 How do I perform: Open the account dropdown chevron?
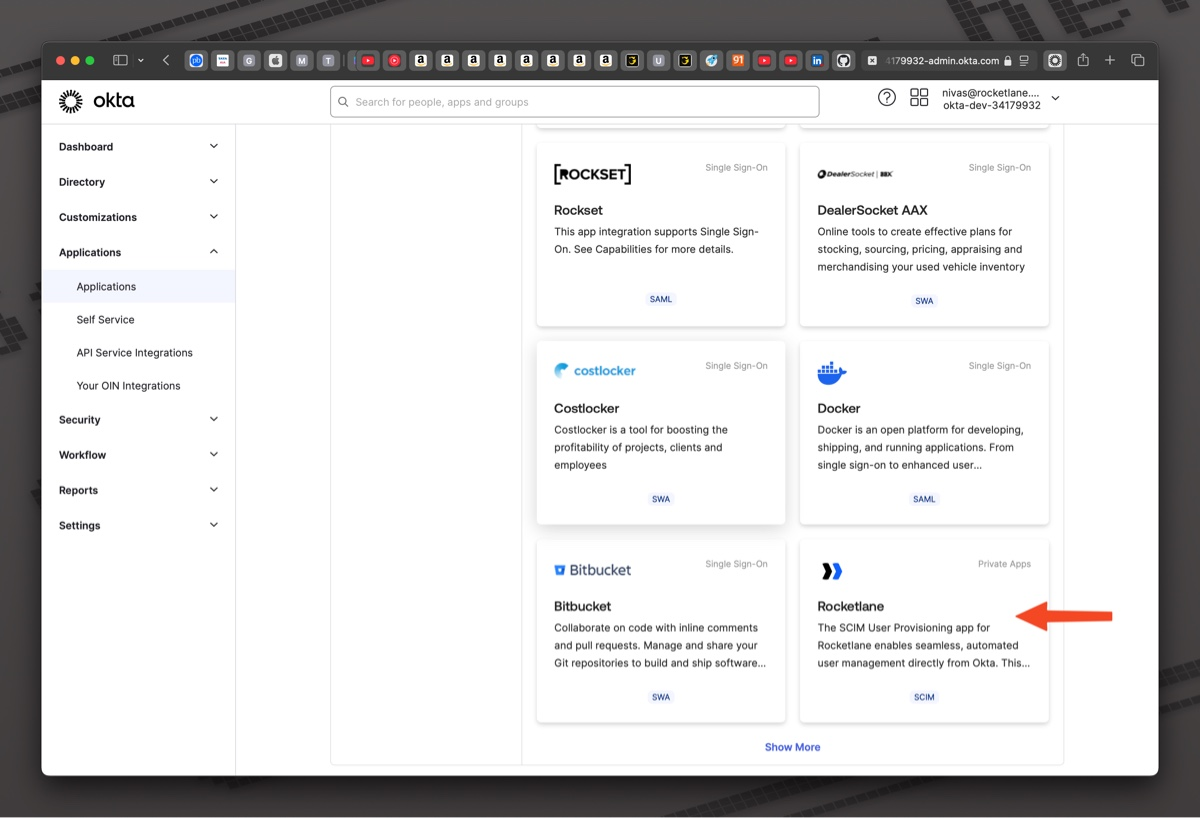tap(1055, 98)
